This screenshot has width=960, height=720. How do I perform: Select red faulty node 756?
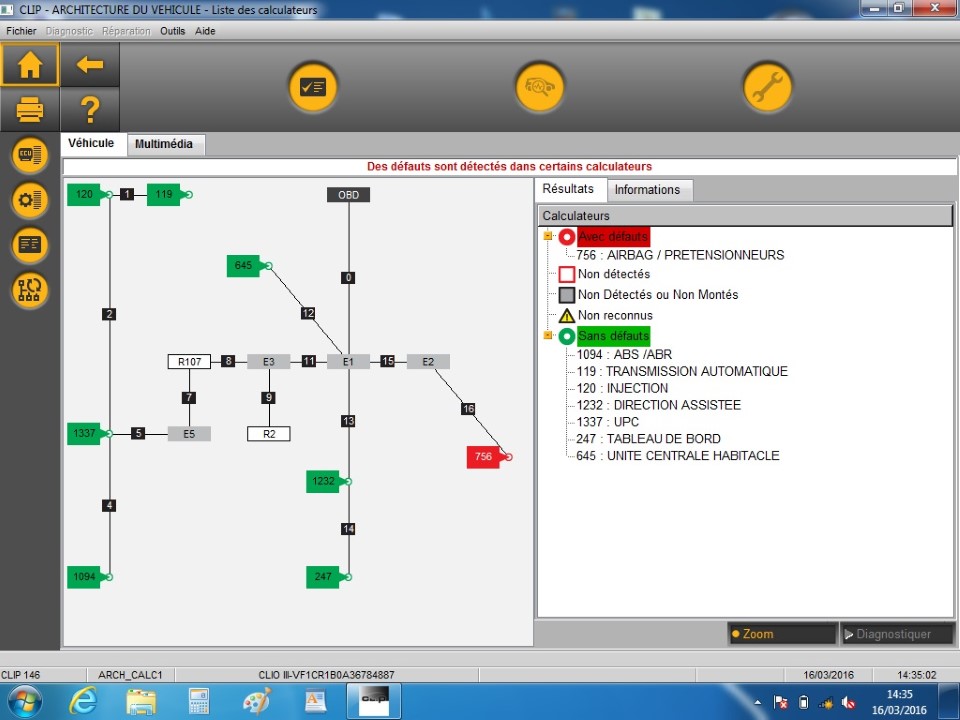pos(483,457)
